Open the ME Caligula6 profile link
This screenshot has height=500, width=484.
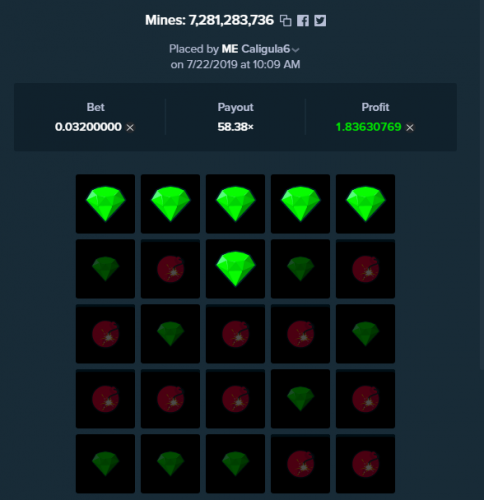[x=256, y=49]
